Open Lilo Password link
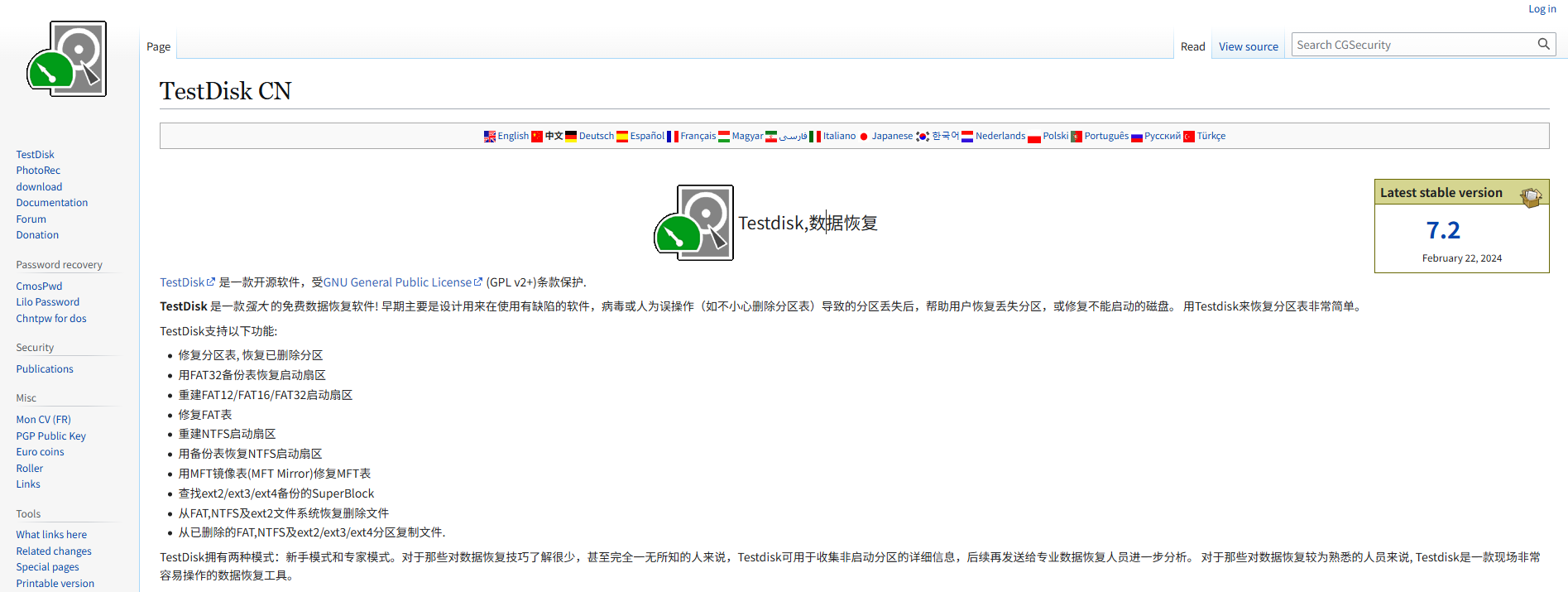Screen dimensions: 1568x592 (48, 302)
